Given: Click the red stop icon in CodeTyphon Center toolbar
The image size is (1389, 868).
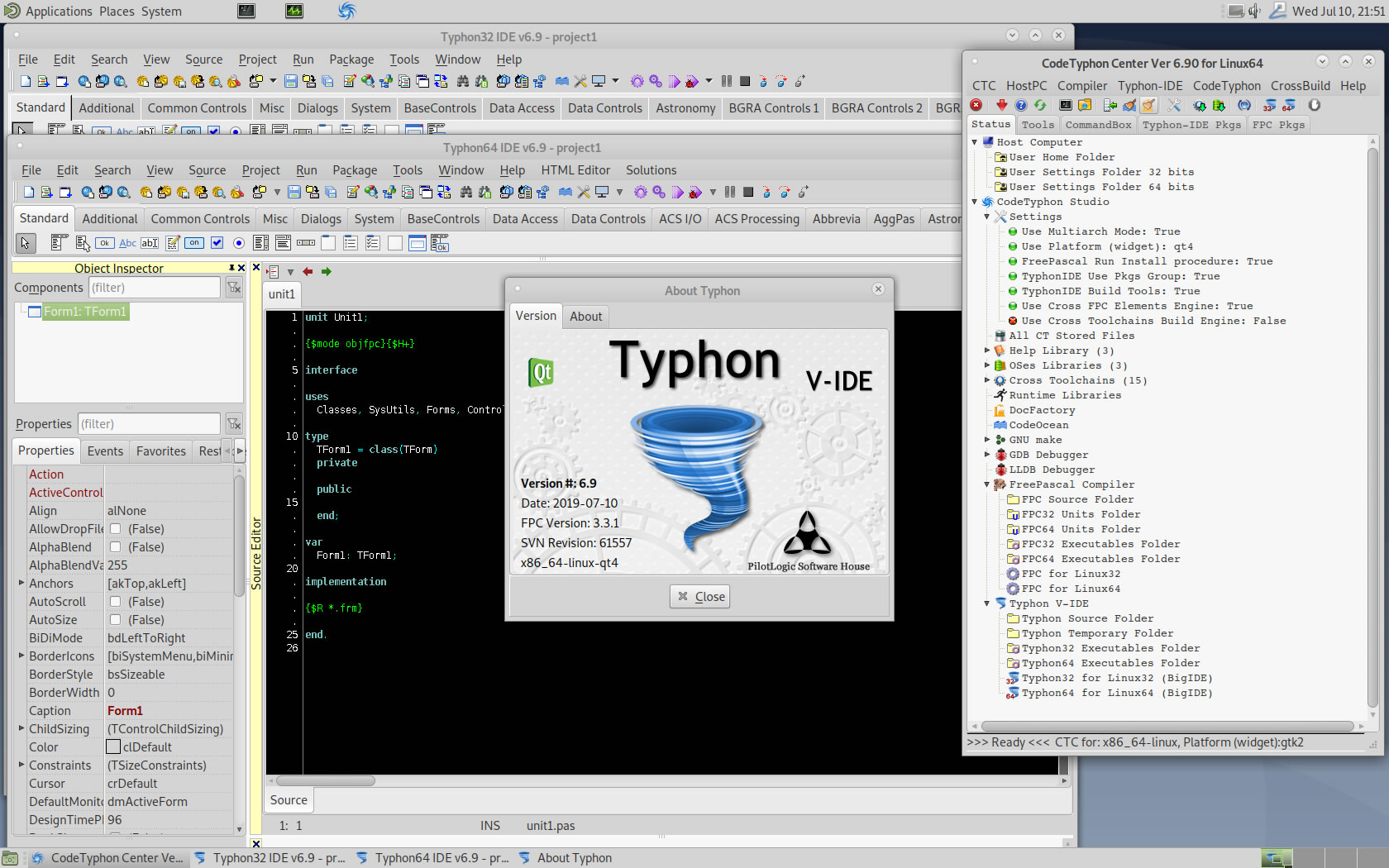Looking at the screenshot, I should [x=976, y=105].
